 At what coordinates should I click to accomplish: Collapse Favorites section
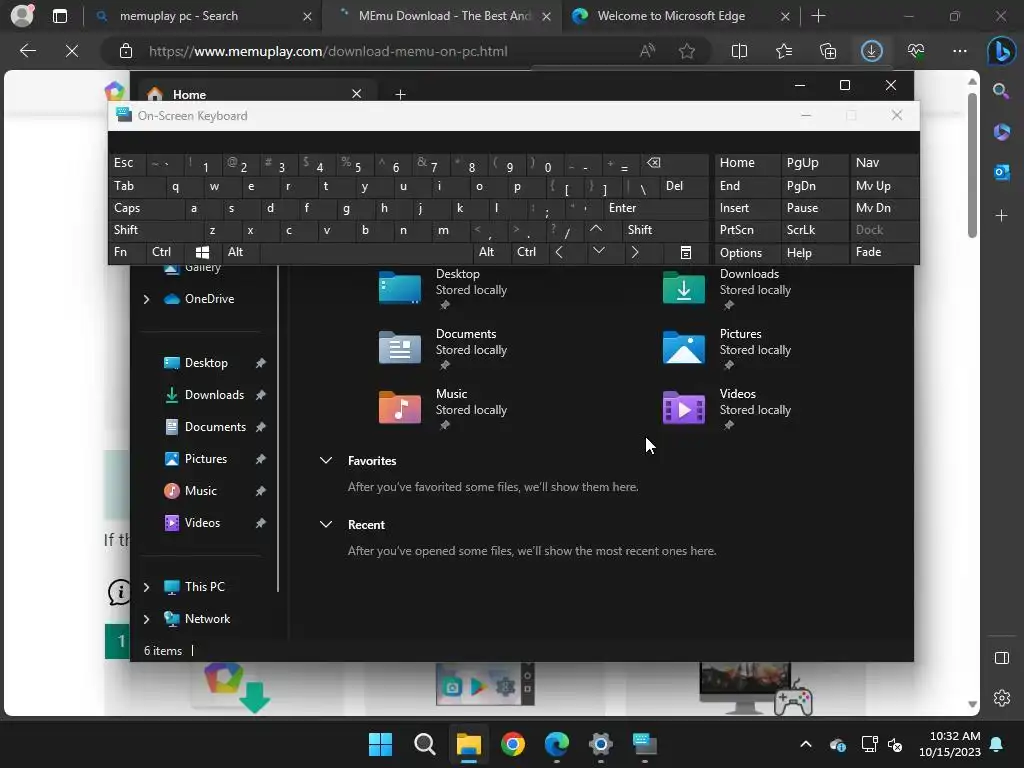[x=326, y=460]
